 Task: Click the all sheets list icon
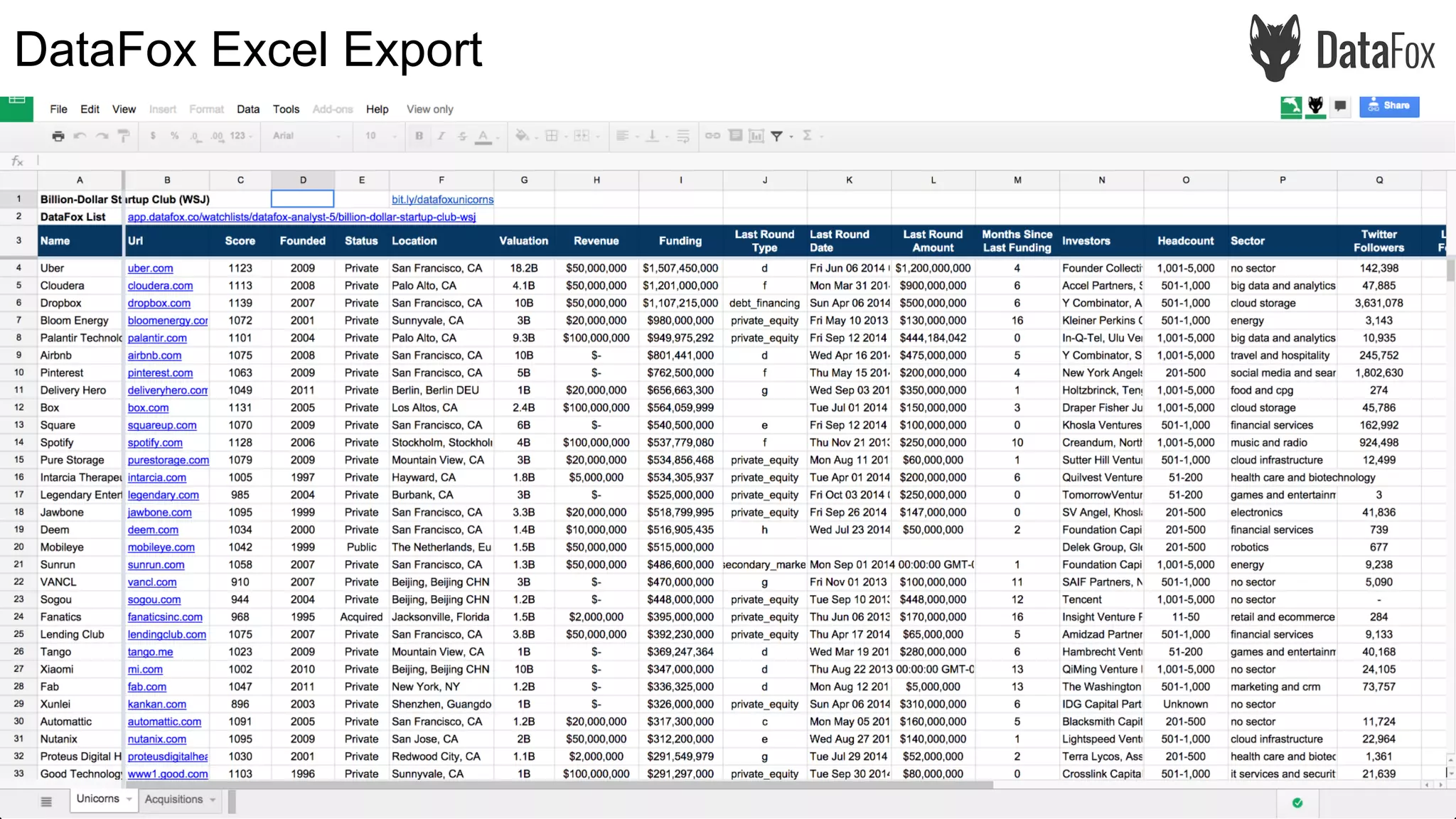[46, 802]
